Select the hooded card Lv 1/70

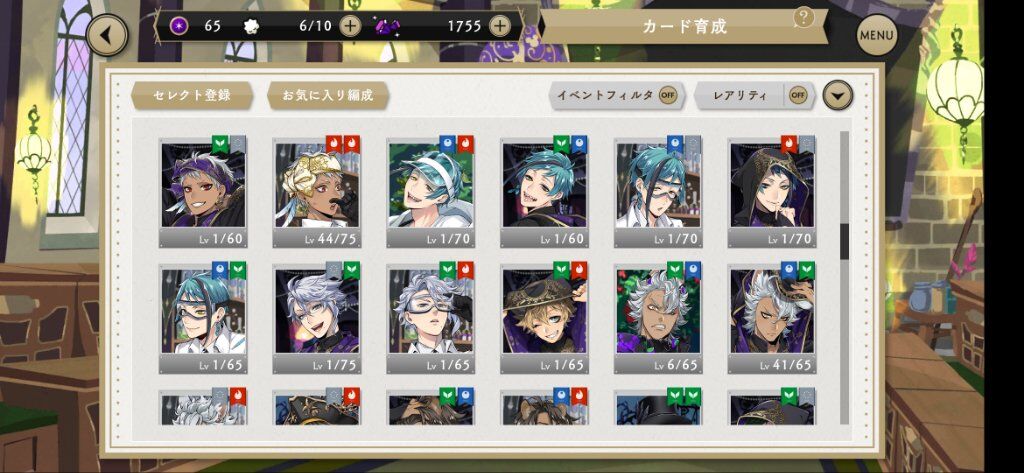click(771, 192)
